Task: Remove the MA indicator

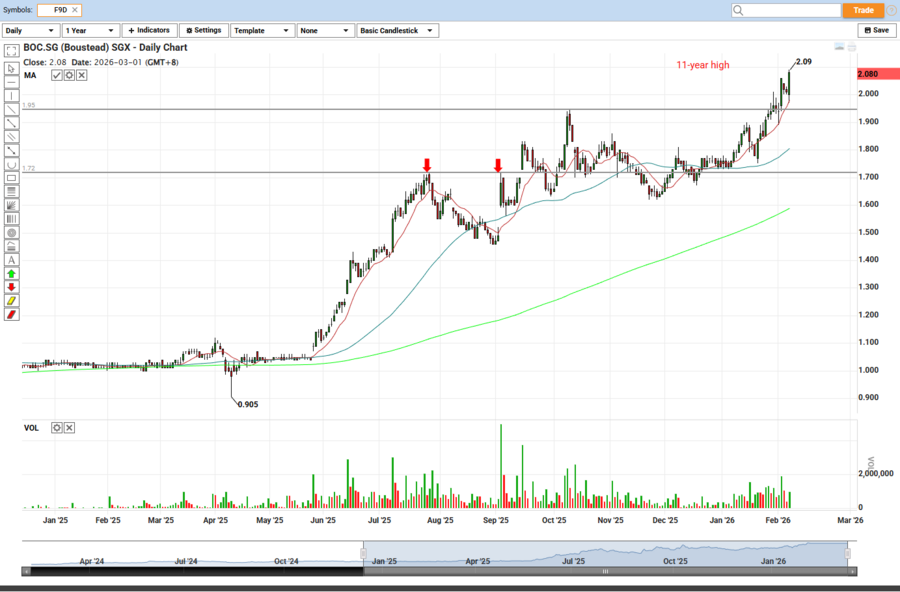Action: [x=81, y=75]
